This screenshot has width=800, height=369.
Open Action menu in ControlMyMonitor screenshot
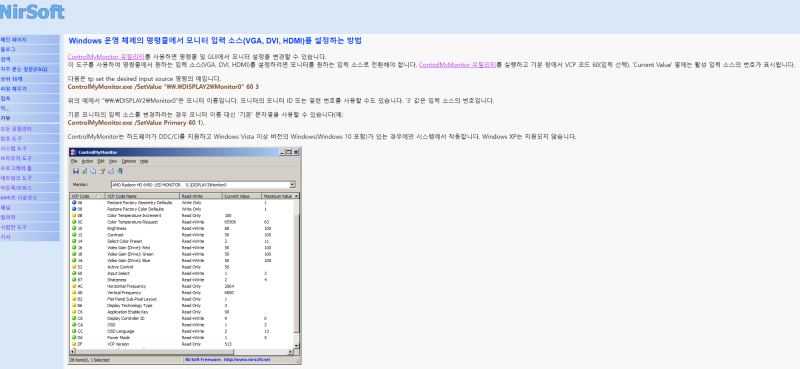87,161
